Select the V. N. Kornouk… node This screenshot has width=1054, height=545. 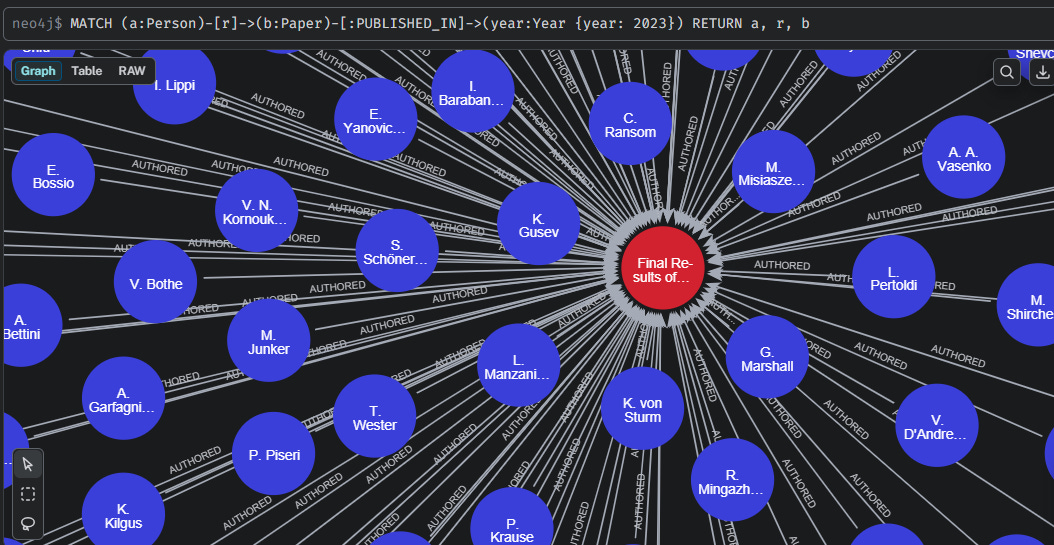pyautogui.click(x=256, y=211)
